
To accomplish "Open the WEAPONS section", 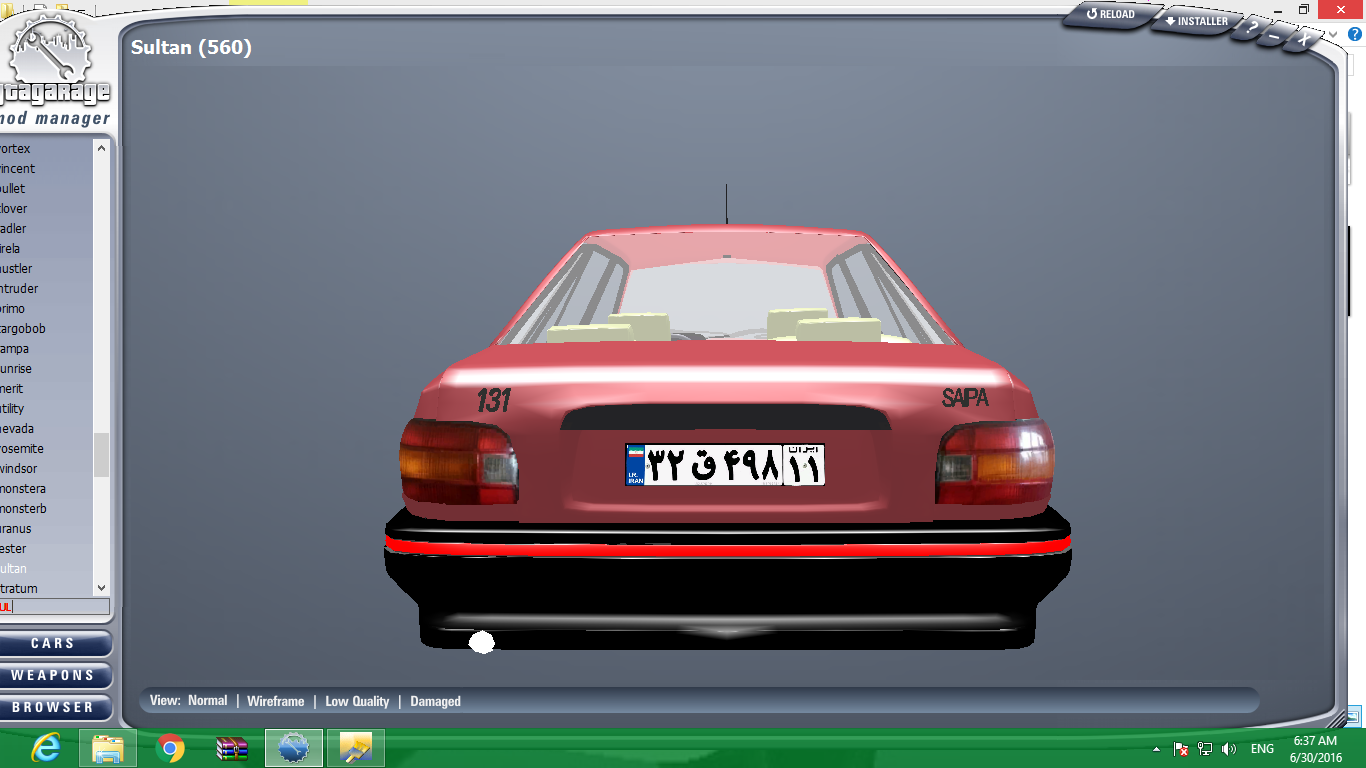I will click(53, 675).
